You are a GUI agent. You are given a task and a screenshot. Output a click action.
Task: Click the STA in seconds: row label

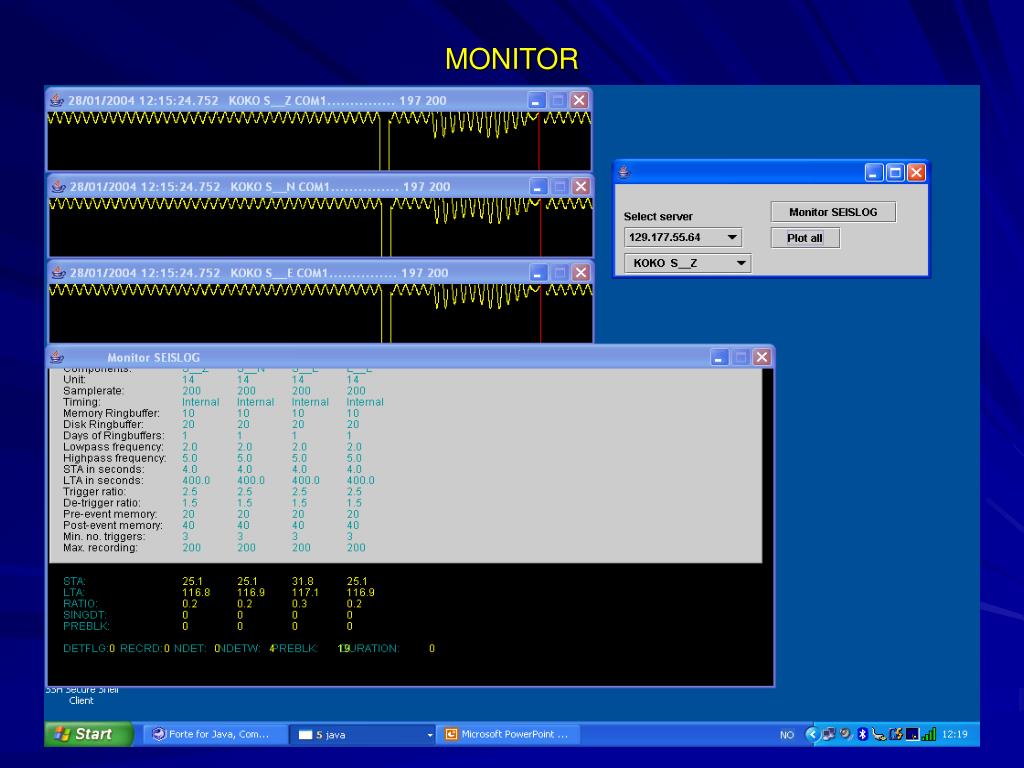pos(103,469)
